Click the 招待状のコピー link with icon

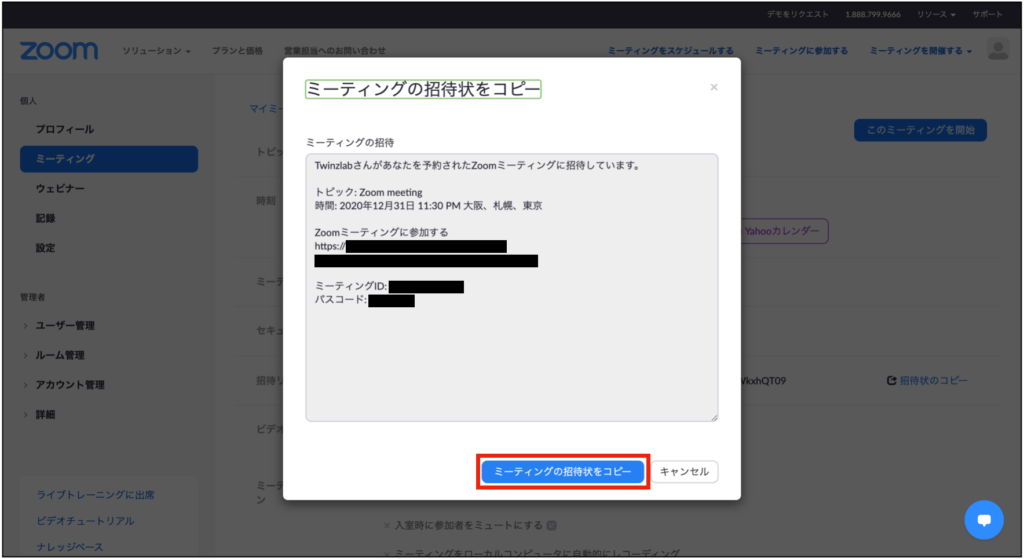tap(927, 381)
